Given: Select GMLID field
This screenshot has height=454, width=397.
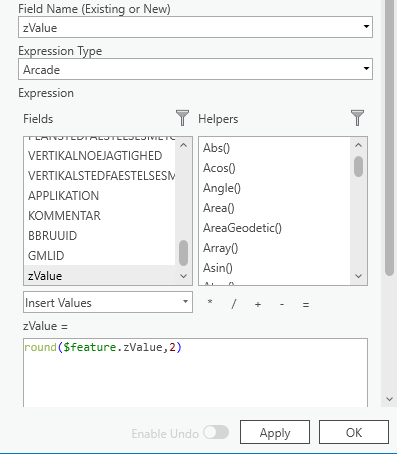Looking at the screenshot, I should (100, 256).
